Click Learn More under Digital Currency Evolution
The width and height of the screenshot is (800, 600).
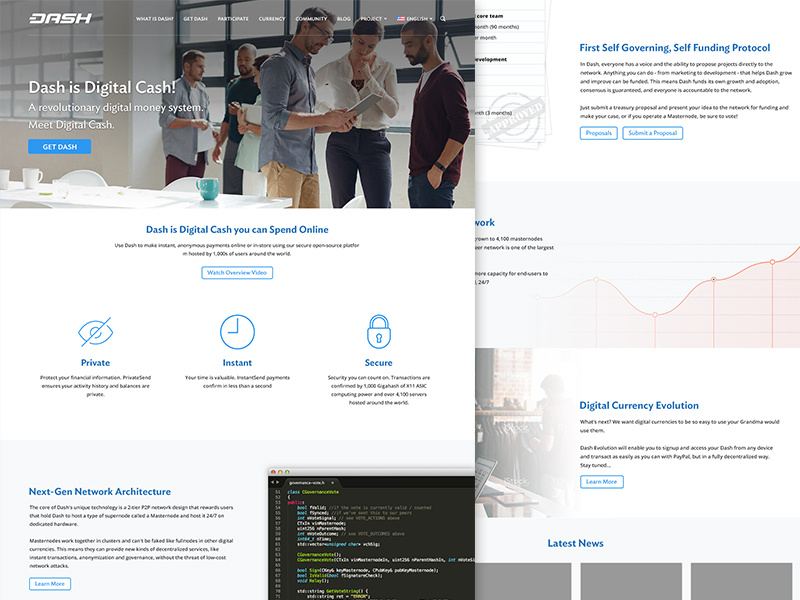coord(602,482)
